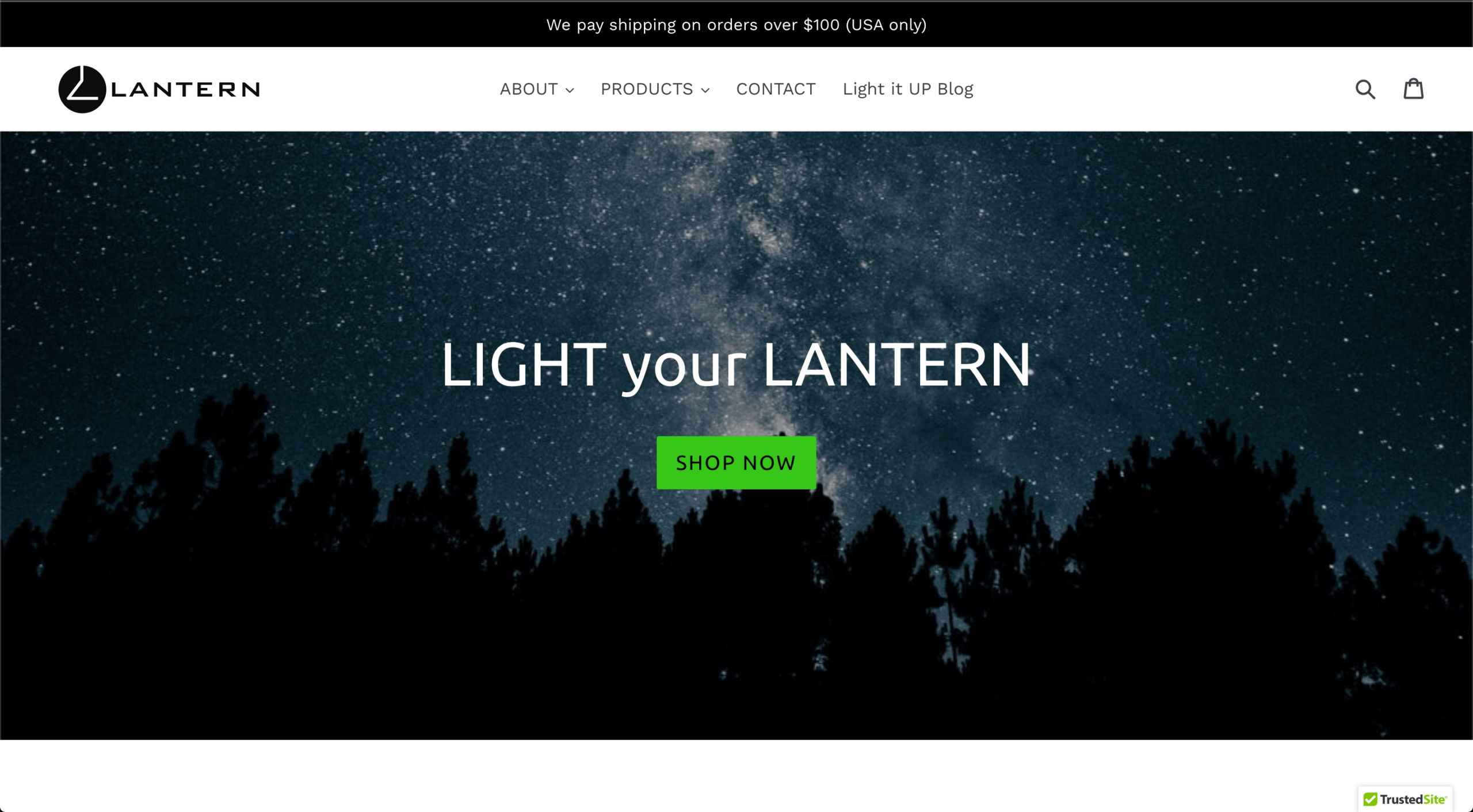Go to the CONTACT page

click(776, 89)
